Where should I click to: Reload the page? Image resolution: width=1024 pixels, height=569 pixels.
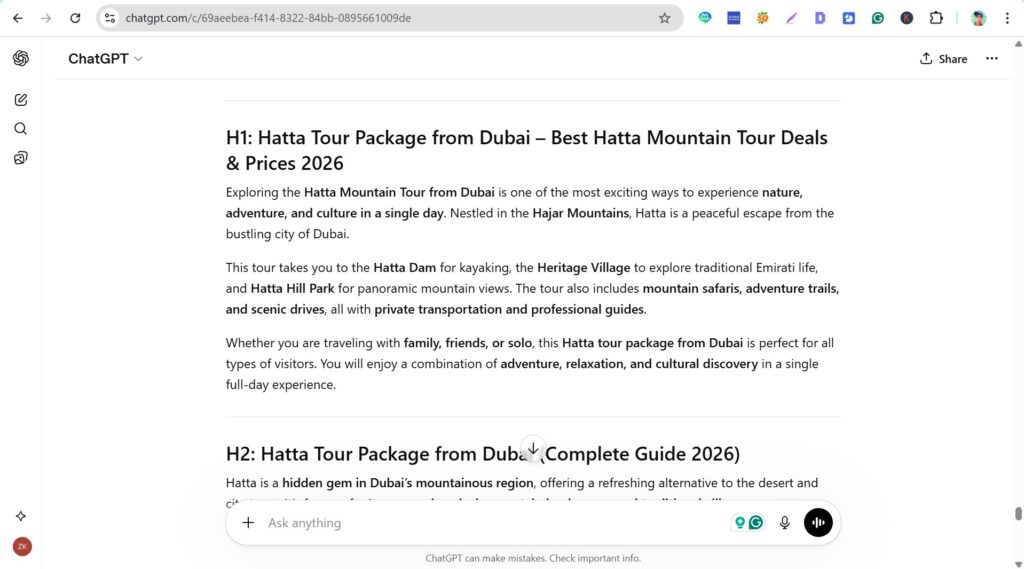click(75, 18)
